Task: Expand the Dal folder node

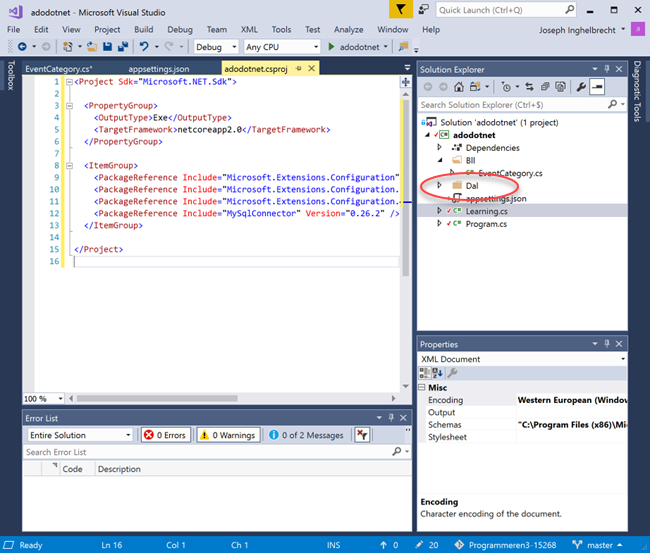Action: [439, 185]
